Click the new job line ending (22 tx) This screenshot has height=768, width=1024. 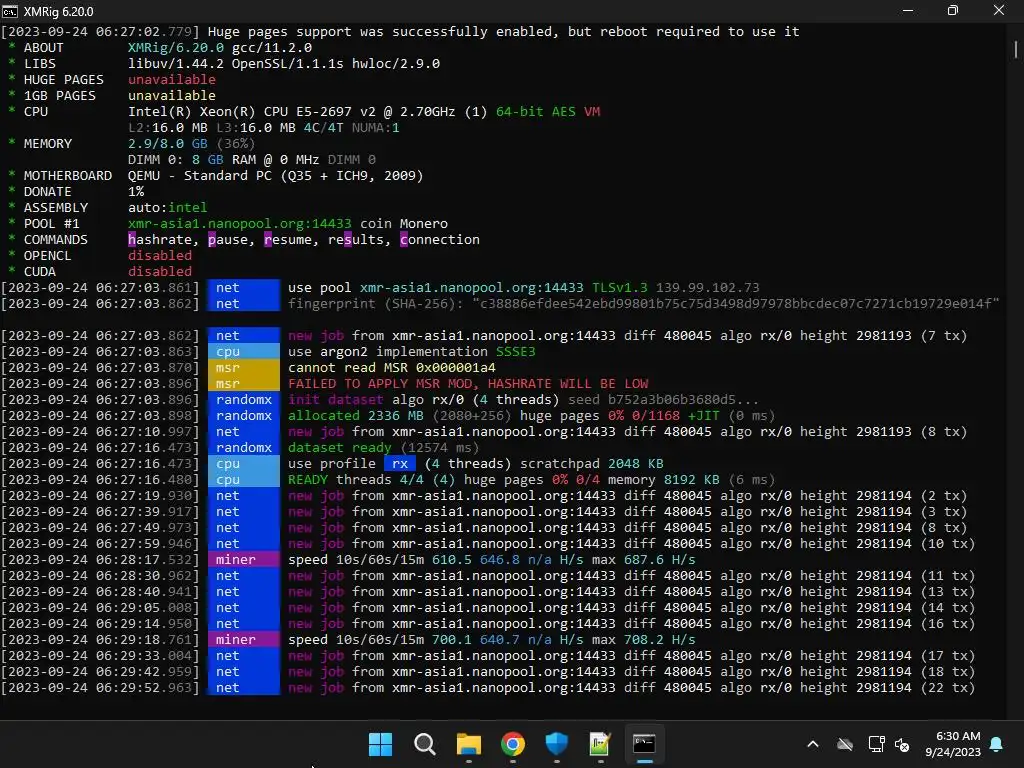pos(632,688)
